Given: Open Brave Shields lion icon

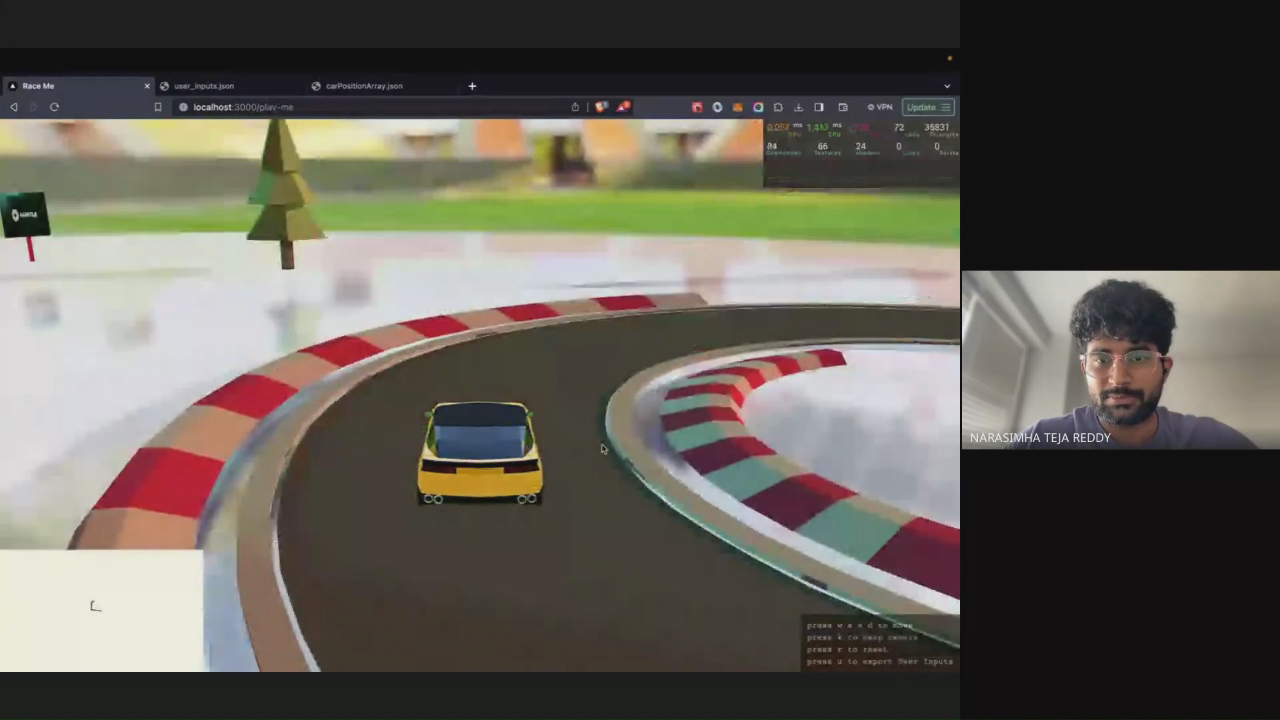Looking at the screenshot, I should click(x=601, y=107).
